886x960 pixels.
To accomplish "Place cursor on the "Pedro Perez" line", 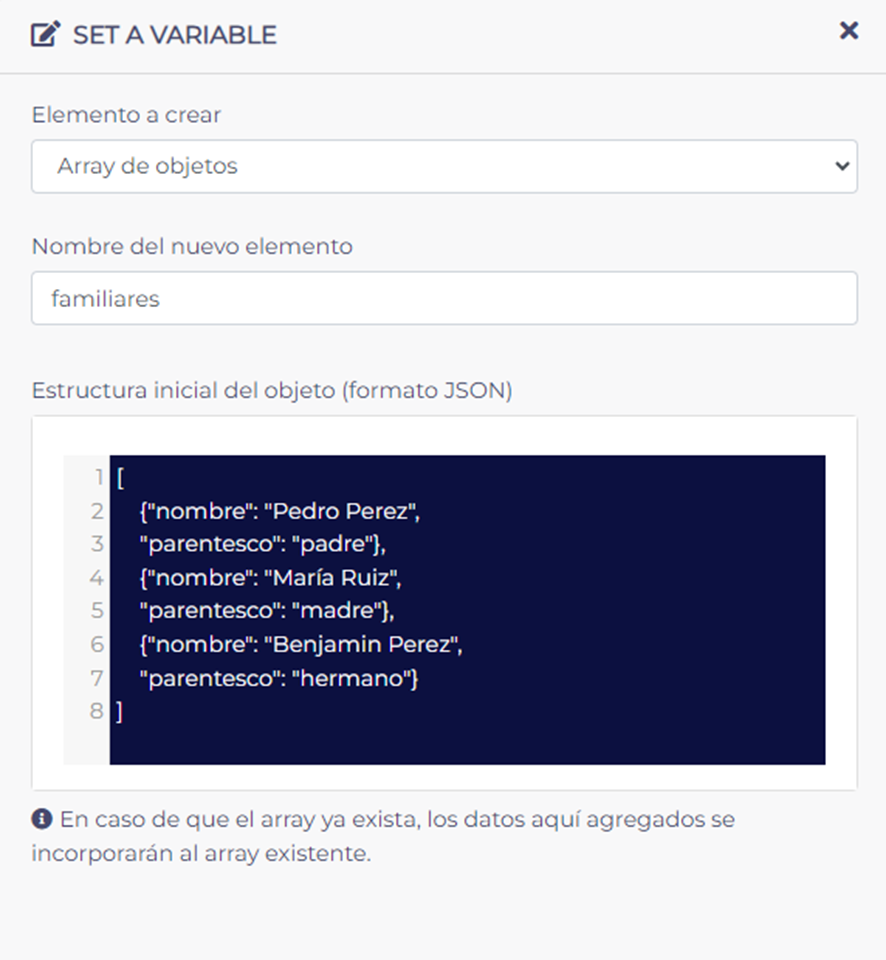I will coord(281,512).
